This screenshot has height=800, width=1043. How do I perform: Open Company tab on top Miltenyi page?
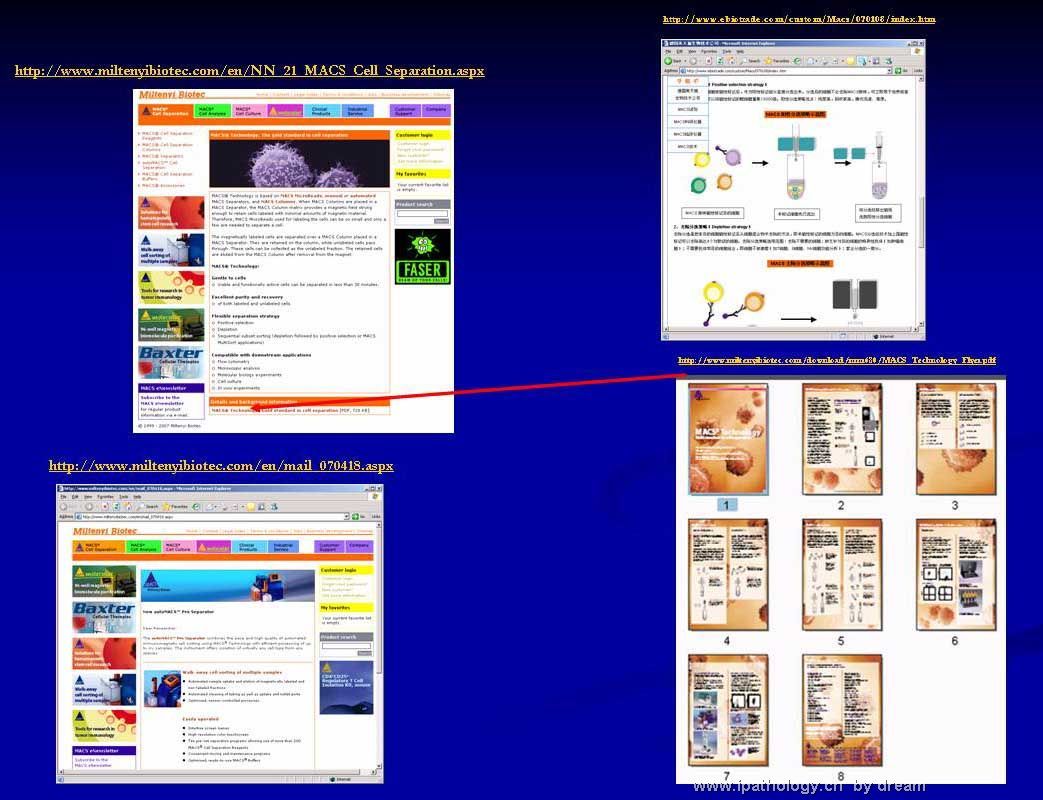tap(436, 111)
